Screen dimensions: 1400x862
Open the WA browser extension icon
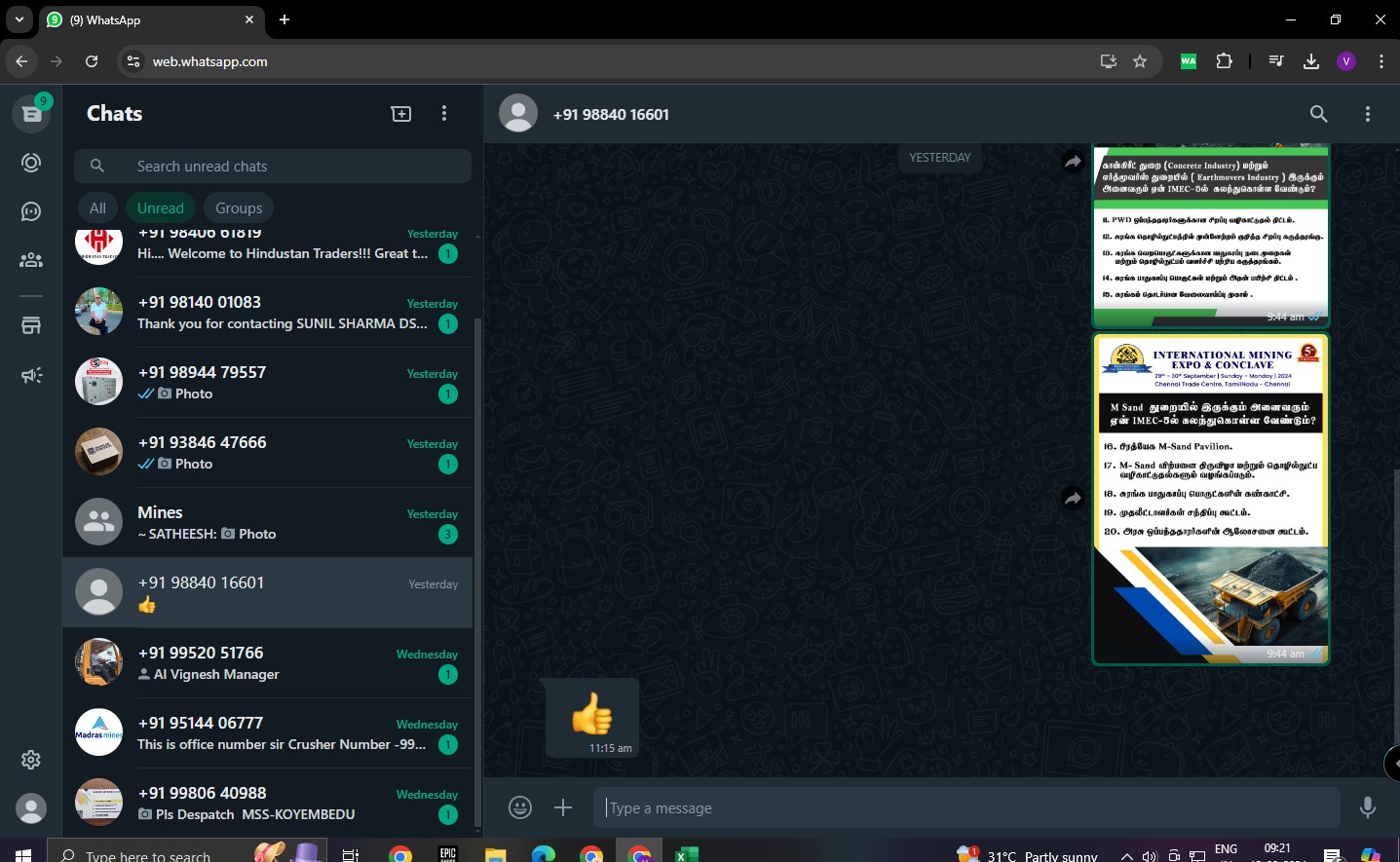(1189, 61)
